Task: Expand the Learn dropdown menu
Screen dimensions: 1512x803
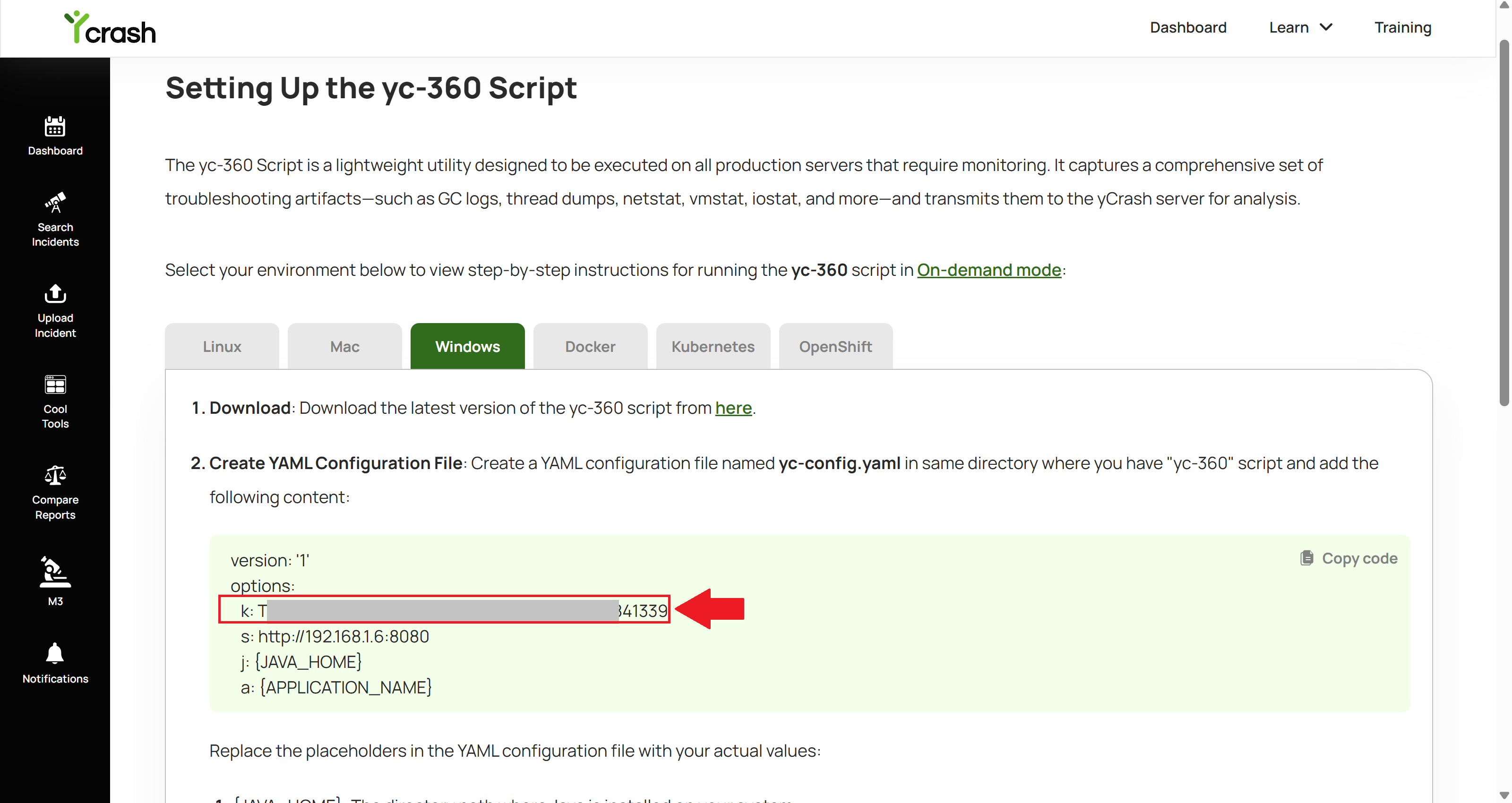Action: [x=1301, y=27]
